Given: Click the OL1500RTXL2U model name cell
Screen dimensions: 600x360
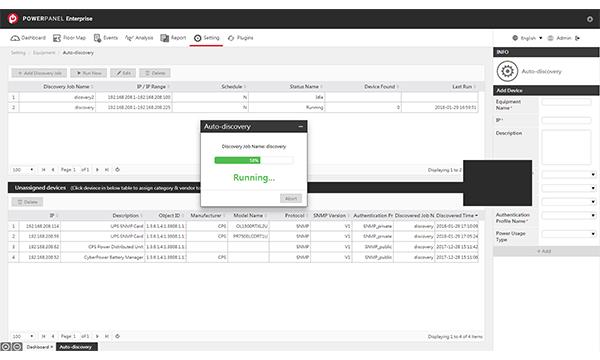Looking at the screenshot, I should [x=248, y=226].
